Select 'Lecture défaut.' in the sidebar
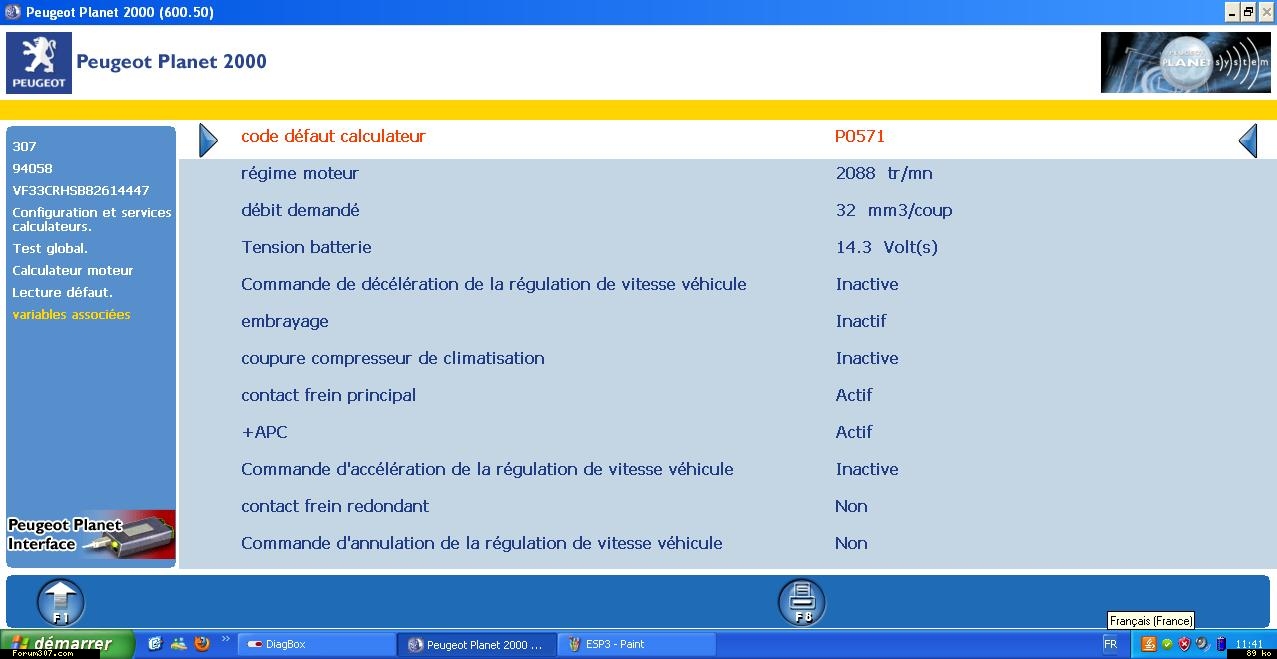Viewport: 1277px width, 659px height. (x=62, y=292)
